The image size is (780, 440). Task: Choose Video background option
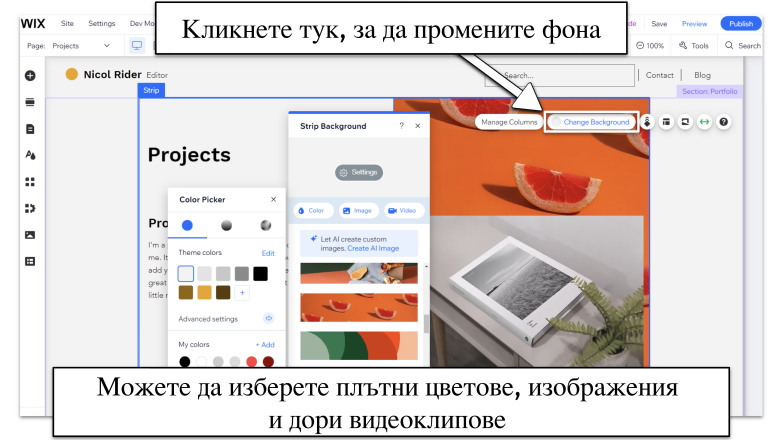tap(402, 211)
